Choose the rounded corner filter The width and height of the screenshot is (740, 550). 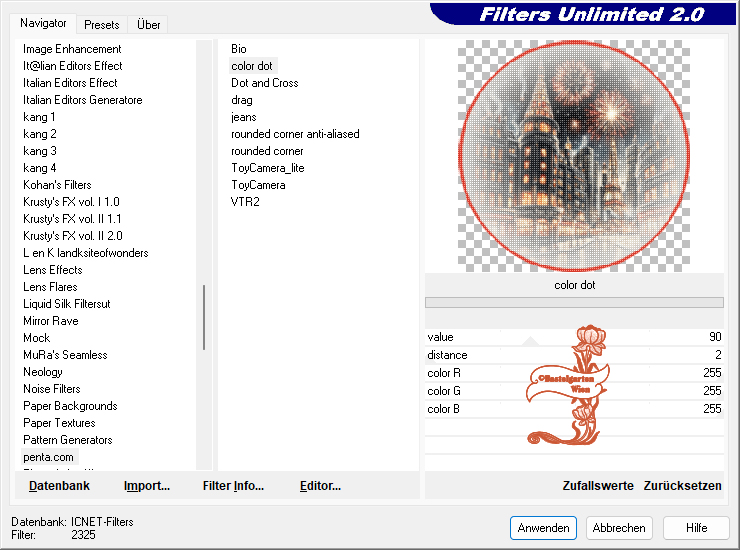(267, 151)
